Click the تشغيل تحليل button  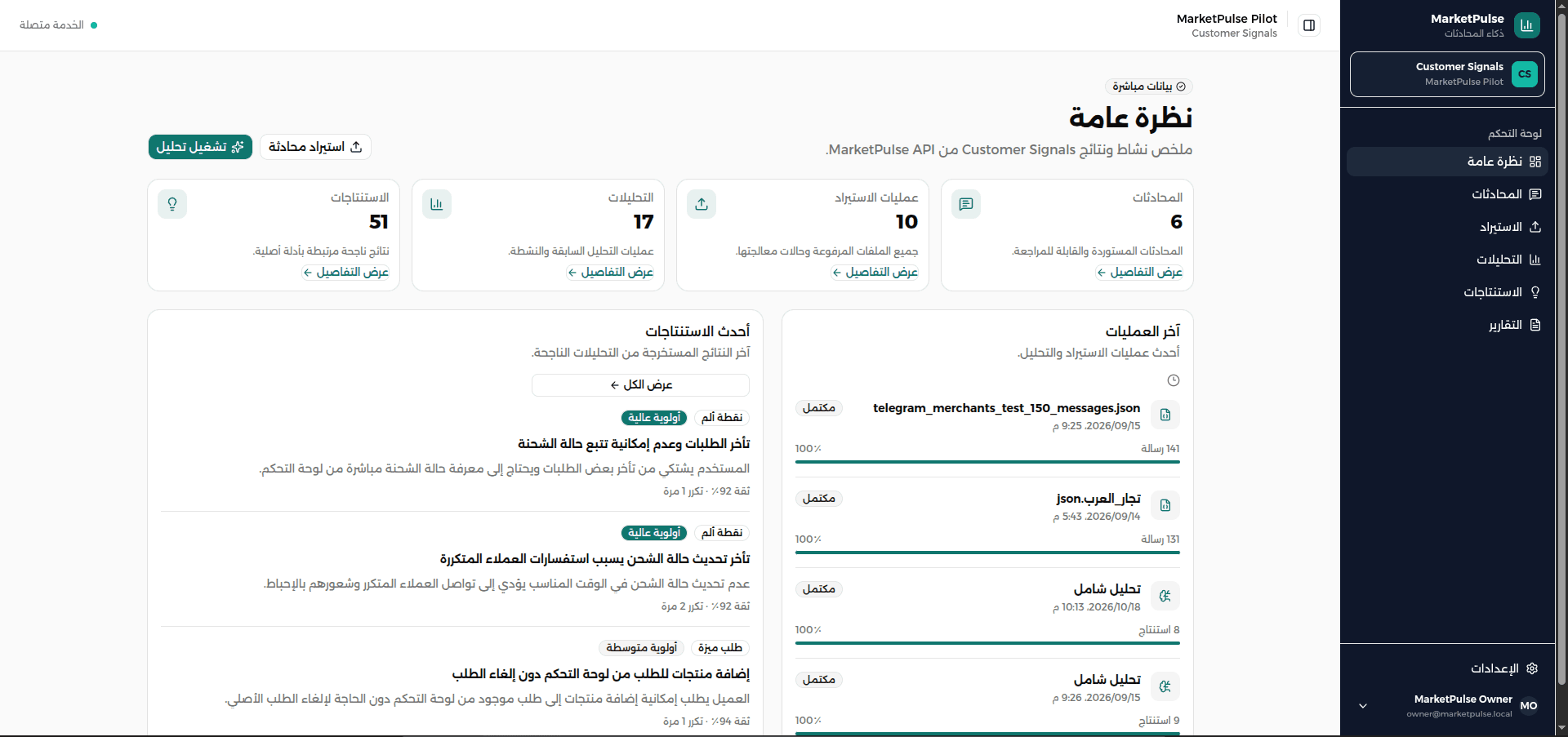tap(200, 147)
